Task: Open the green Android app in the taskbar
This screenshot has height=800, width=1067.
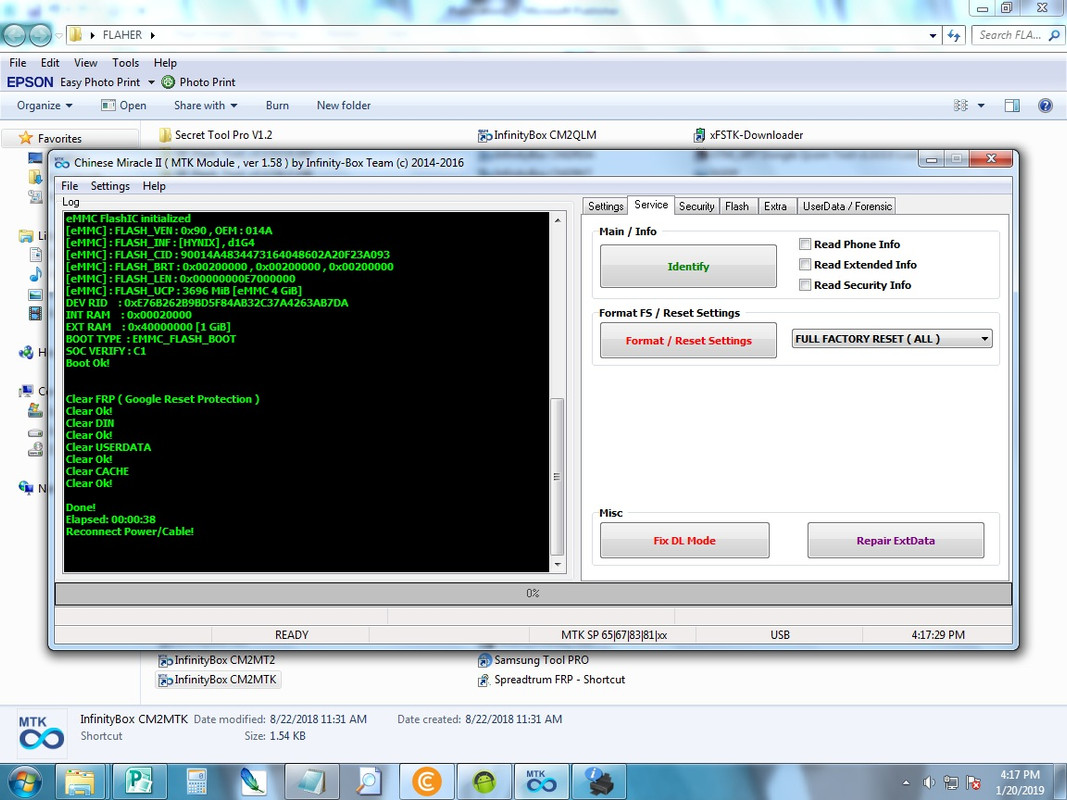Action: click(x=484, y=782)
